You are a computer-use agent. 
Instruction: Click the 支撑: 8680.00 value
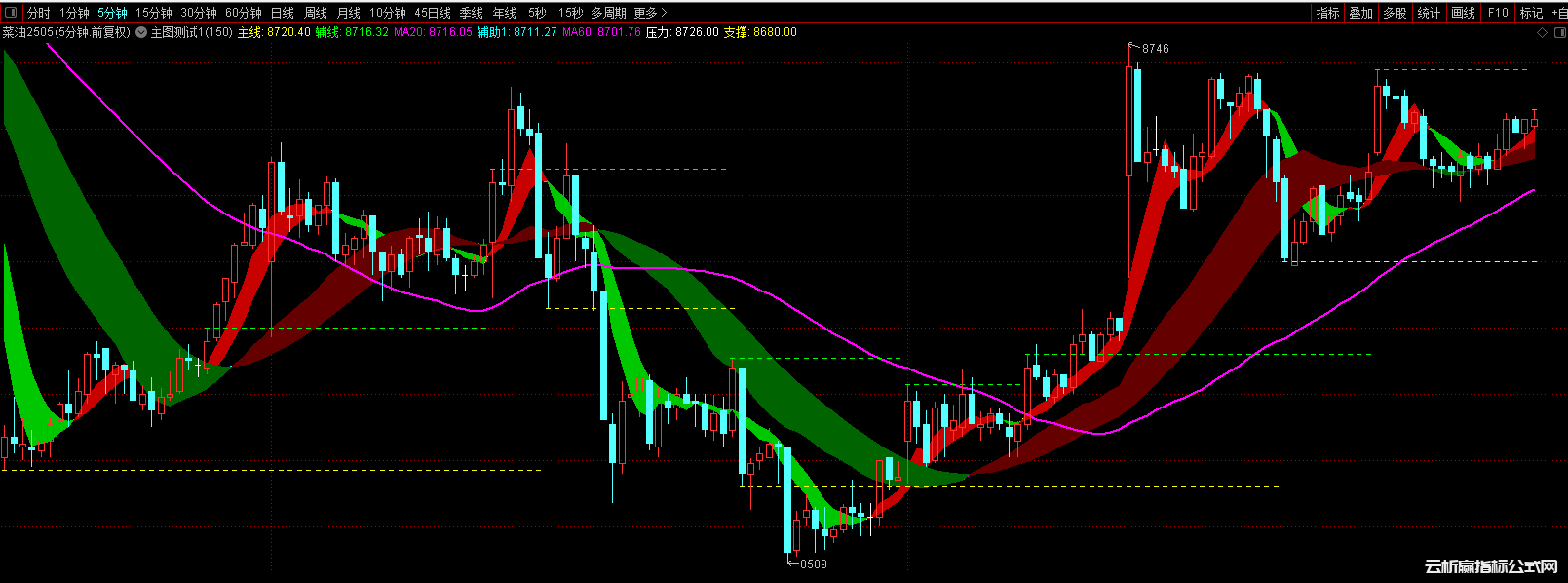[x=760, y=32]
